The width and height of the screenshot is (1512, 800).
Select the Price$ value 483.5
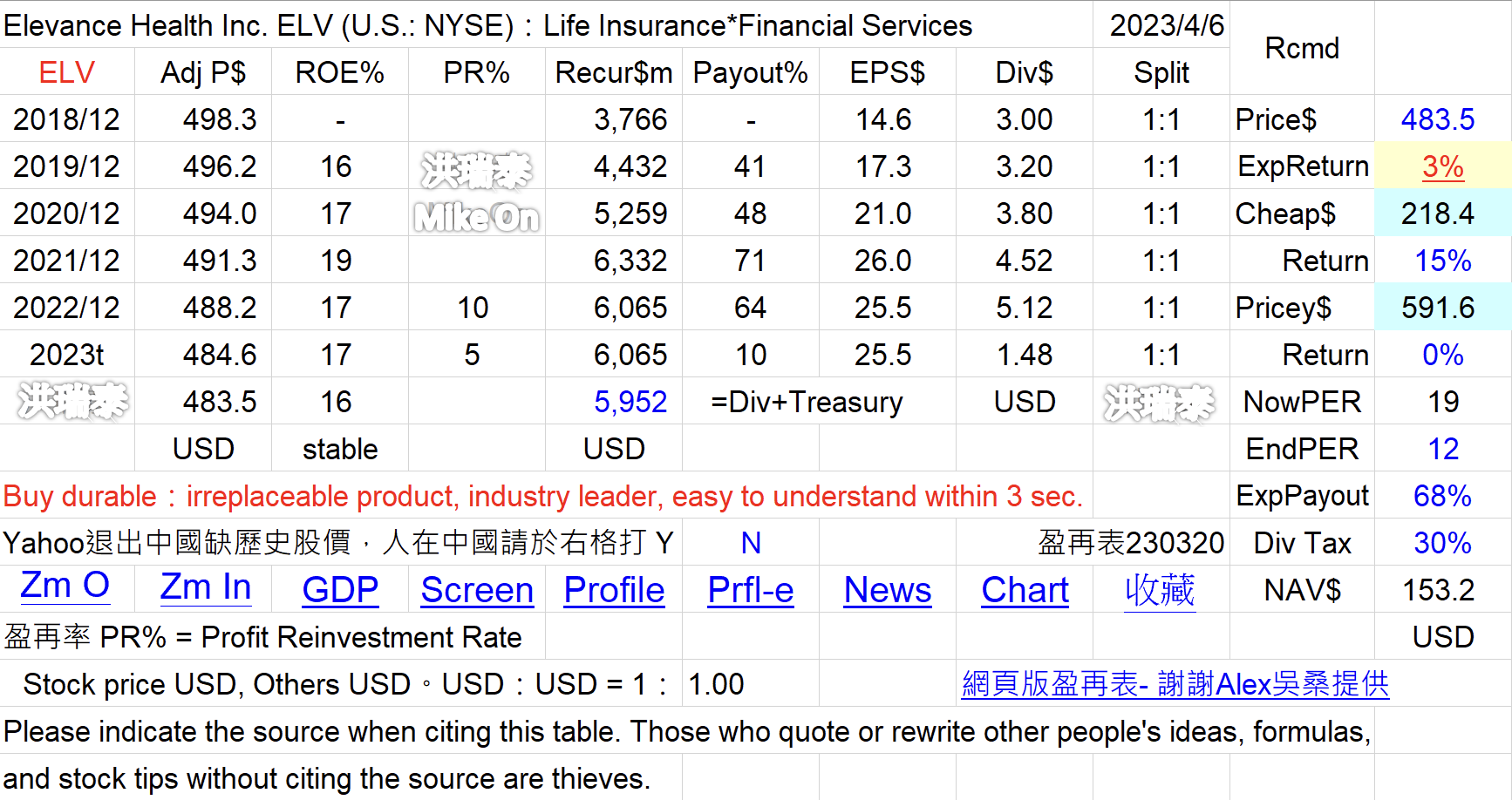click(1438, 119)
